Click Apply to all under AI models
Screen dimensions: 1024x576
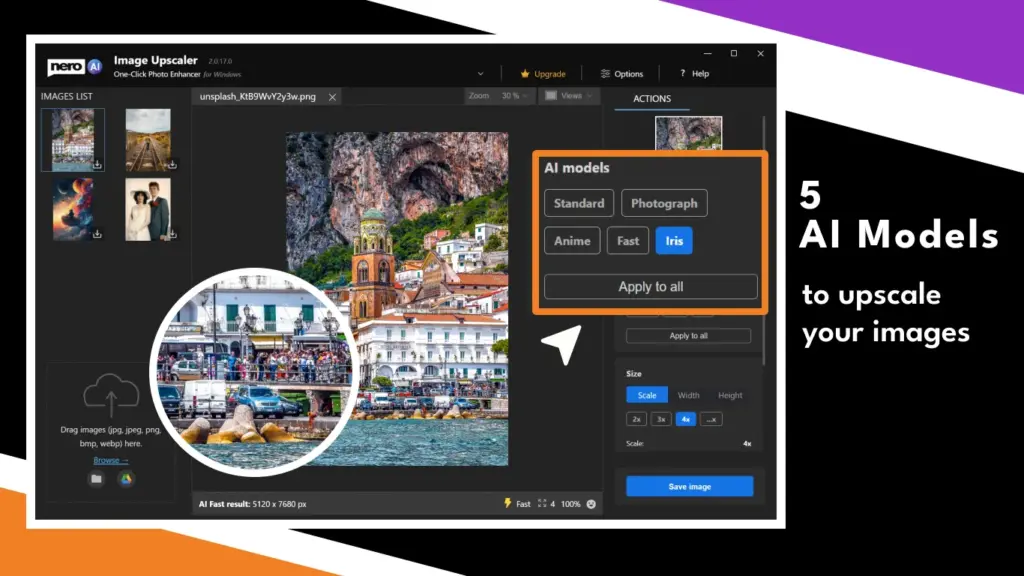[650, 287]
